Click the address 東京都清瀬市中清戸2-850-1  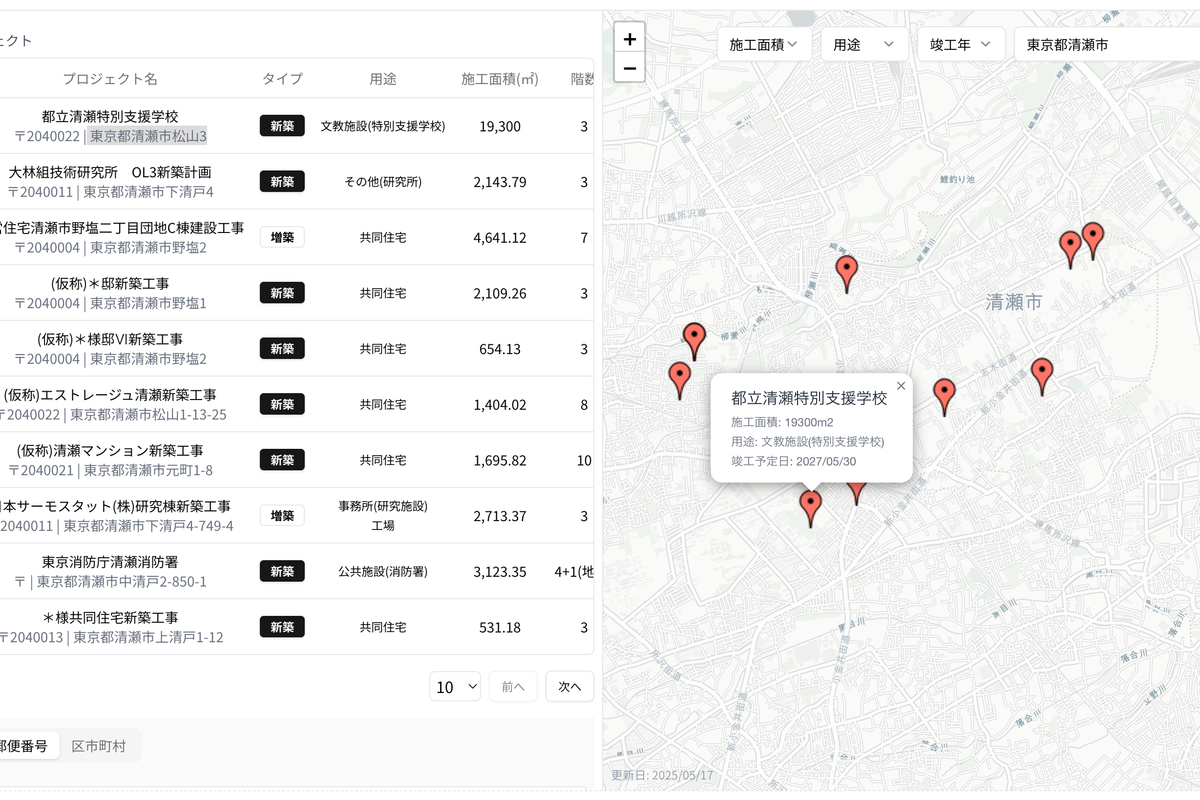(x=122, y=582)
